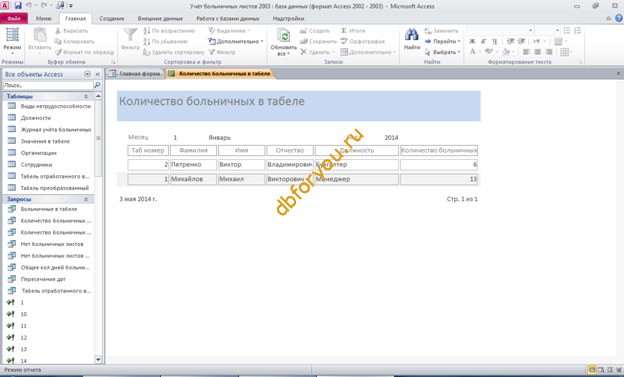The height and width of the screenshot is (377, 624).
Task: Collapse the Таблицы group
Action: (86, 96)
